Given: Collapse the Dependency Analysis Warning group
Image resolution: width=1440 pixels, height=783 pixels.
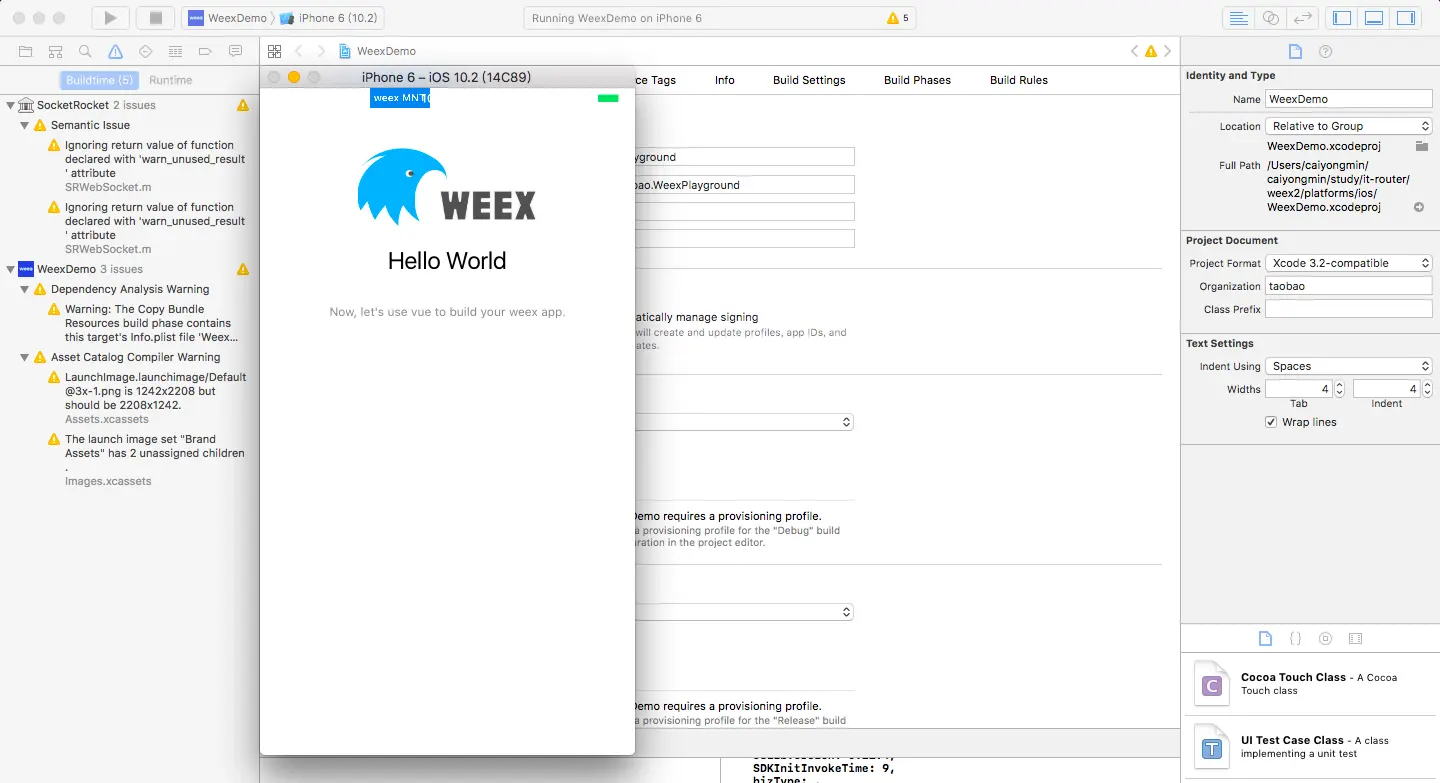Looking at the screenshot, I should [x=25, y=289].
